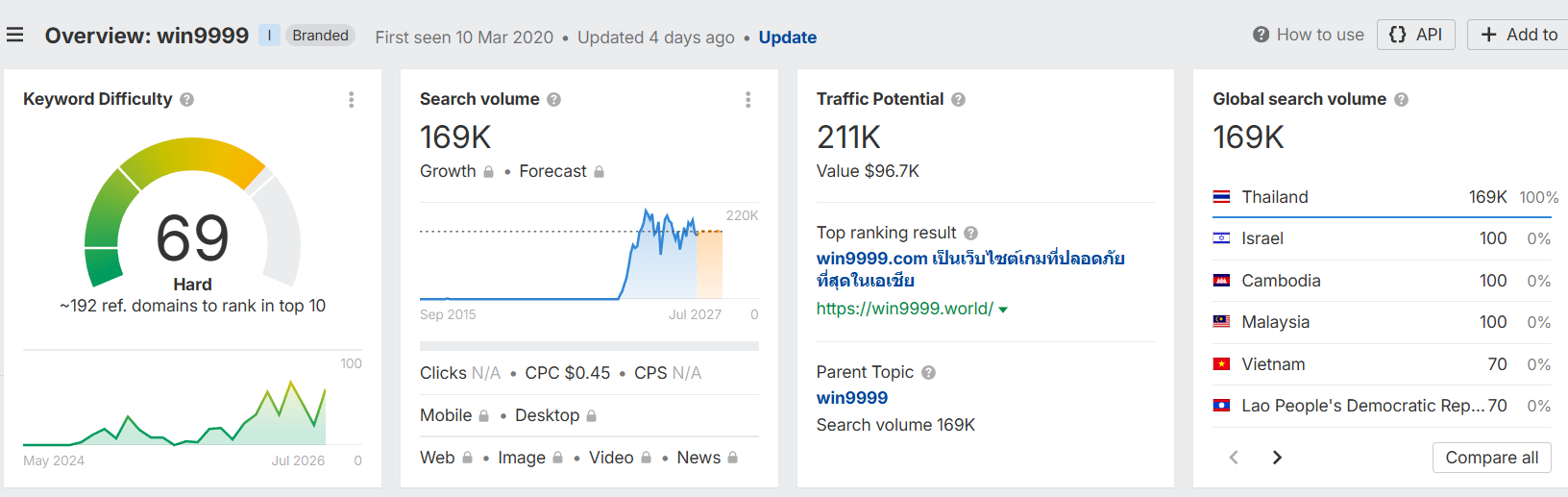
Task: Open the win9999 parent topic link
Action: [x=852, y=398]
